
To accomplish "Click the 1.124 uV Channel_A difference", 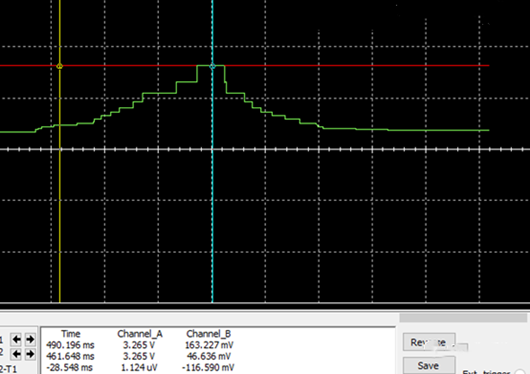I will pyautogui.click(x=139, y=368).
